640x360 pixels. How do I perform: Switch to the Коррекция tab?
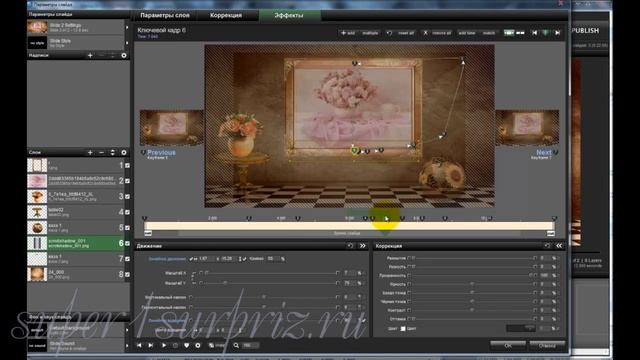coord(226,15)
